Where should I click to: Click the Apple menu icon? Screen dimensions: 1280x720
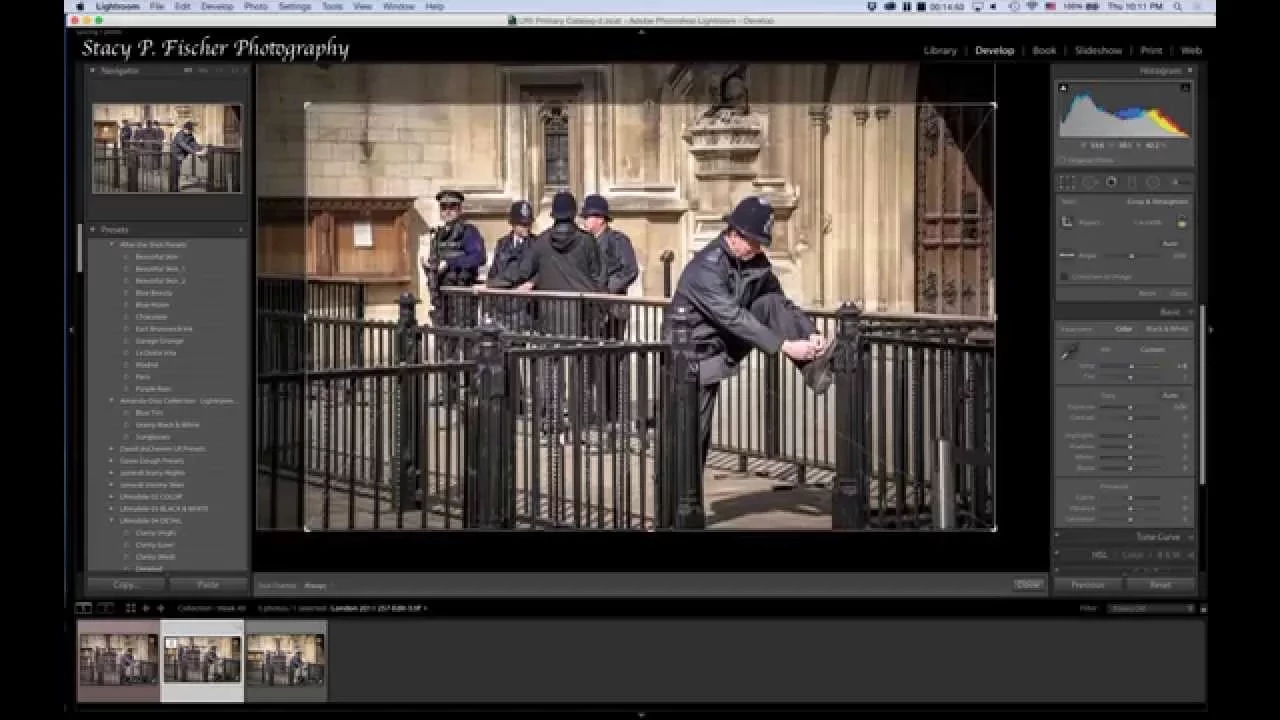click(80, 6)
